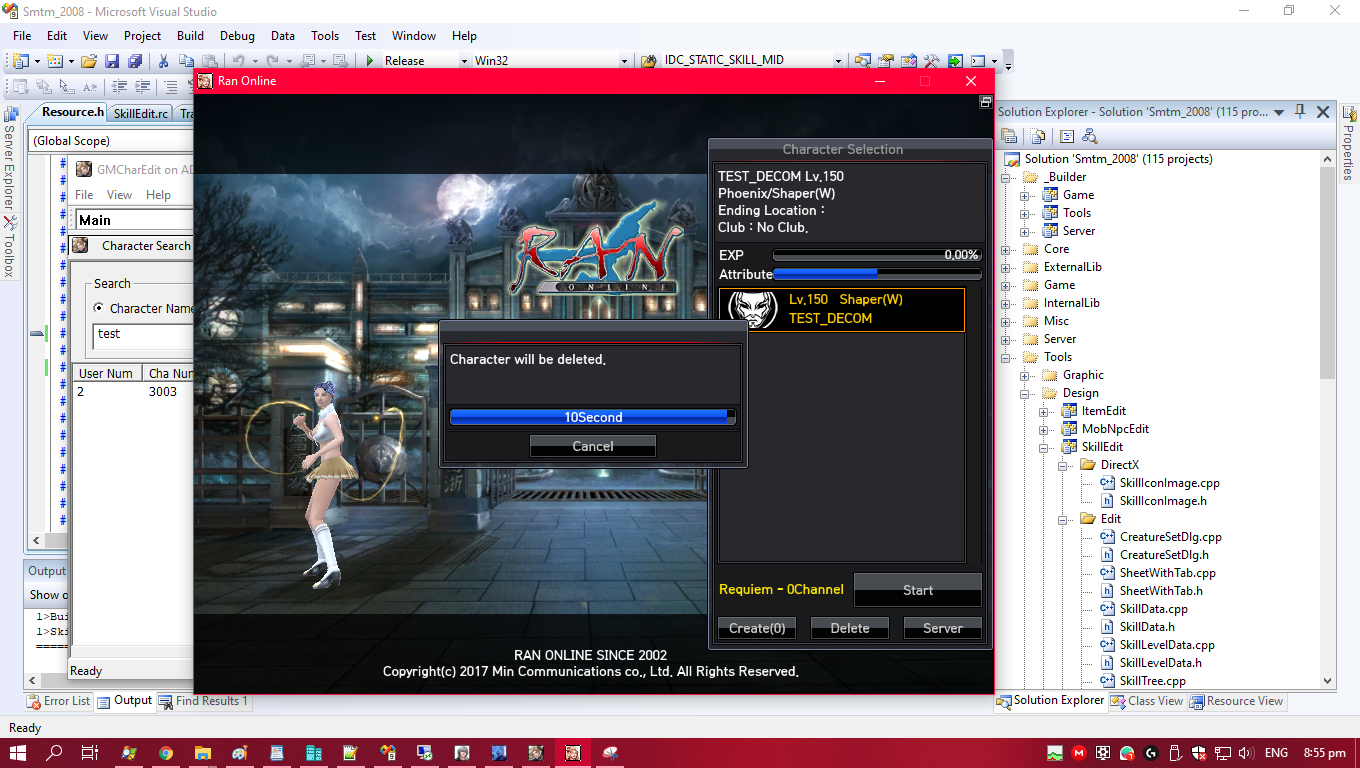Image resolution: width=1360 pixels, height=768 pixels.
Task: Switch to the Error List tab
Action: [58, 701]
